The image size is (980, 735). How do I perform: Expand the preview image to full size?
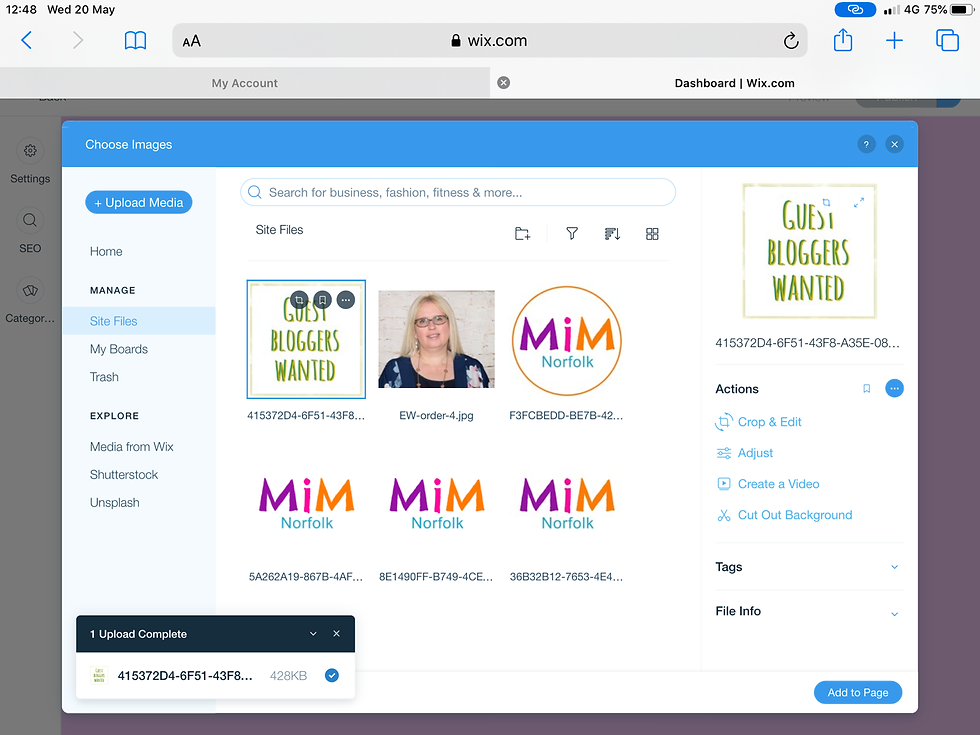point(859,202)
